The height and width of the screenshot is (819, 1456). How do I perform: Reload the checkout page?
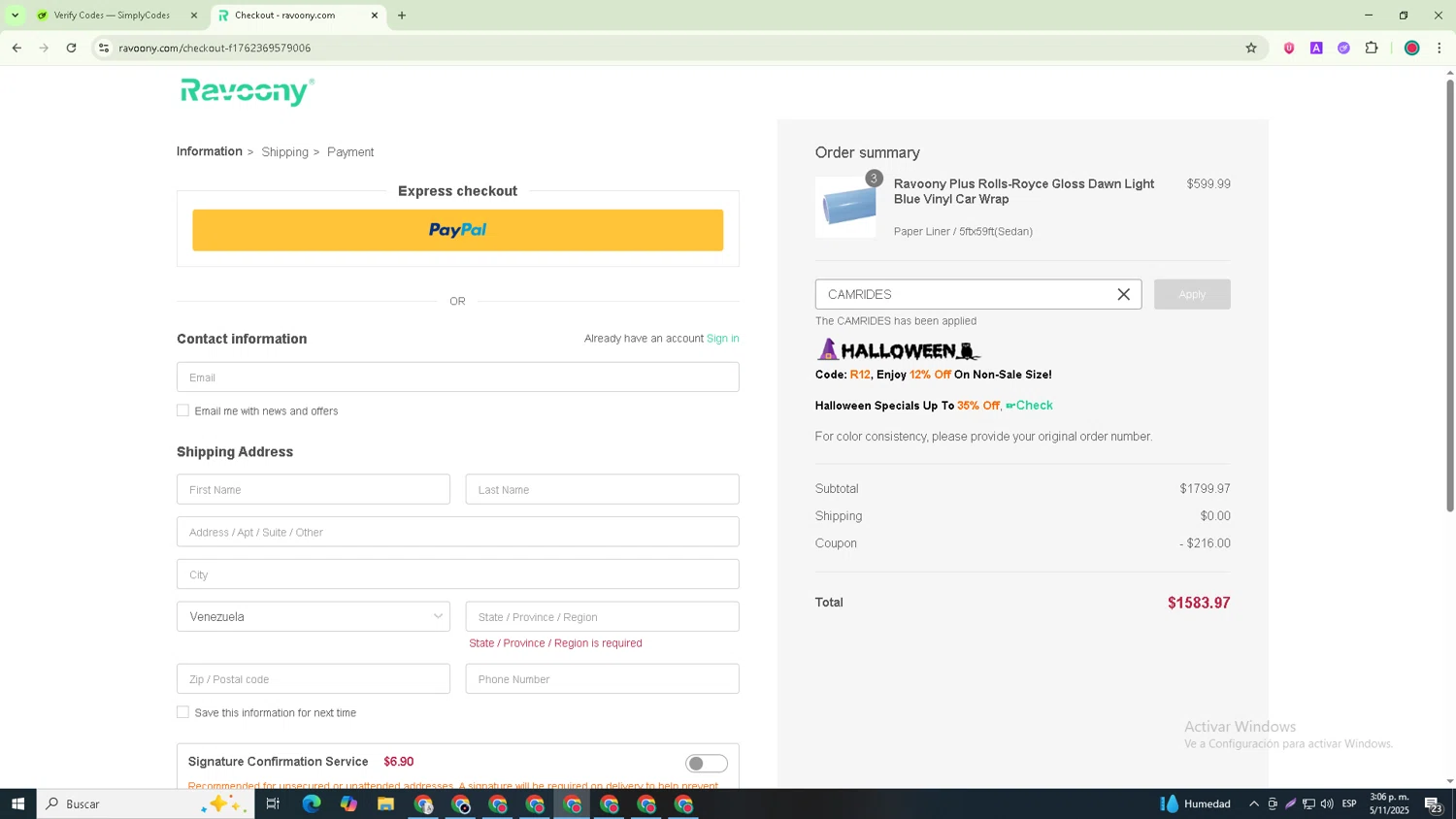pos(71,48)
